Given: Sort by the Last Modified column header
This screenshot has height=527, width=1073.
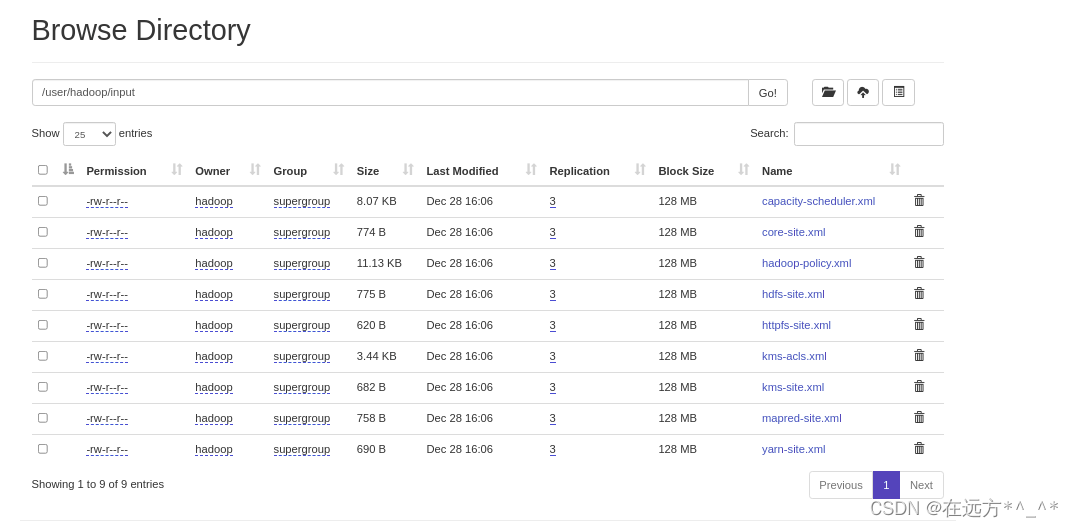Looking at the screenshot, I should click(x=462, y=171).
